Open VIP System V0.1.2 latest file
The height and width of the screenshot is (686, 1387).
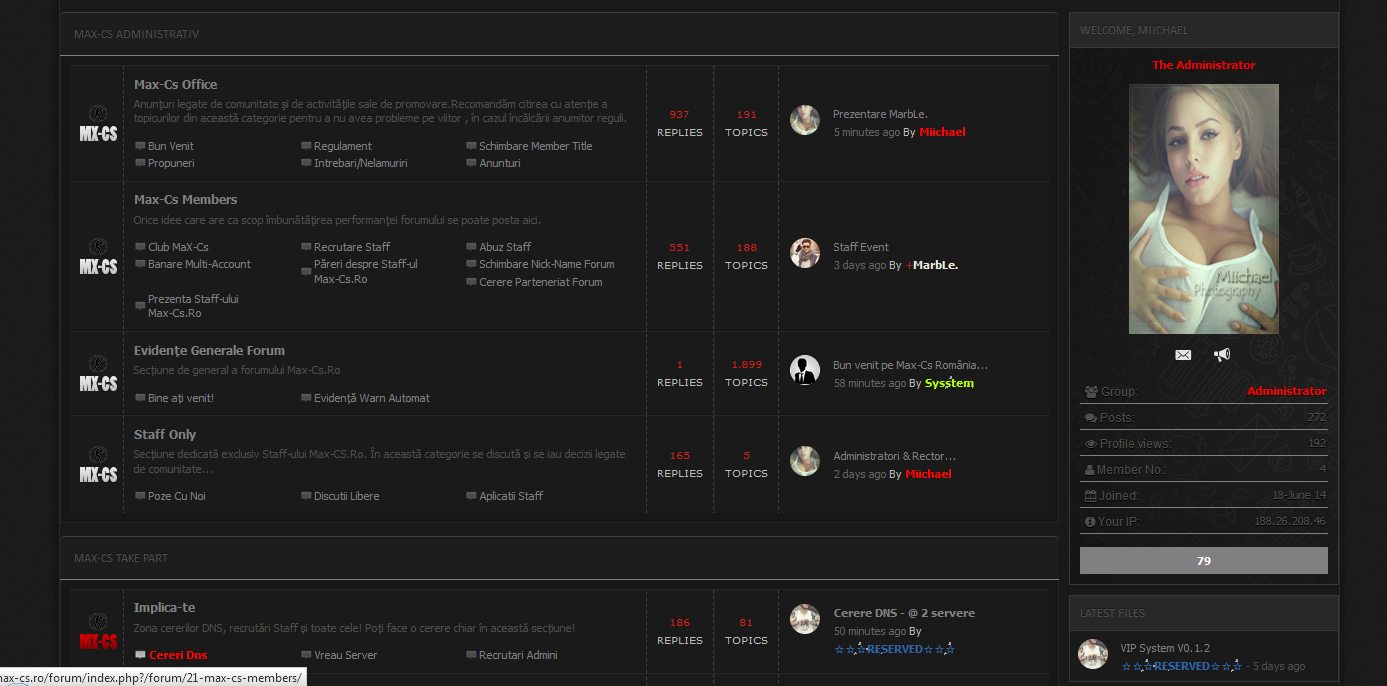pyautogui.click(x=1164, y=648)
